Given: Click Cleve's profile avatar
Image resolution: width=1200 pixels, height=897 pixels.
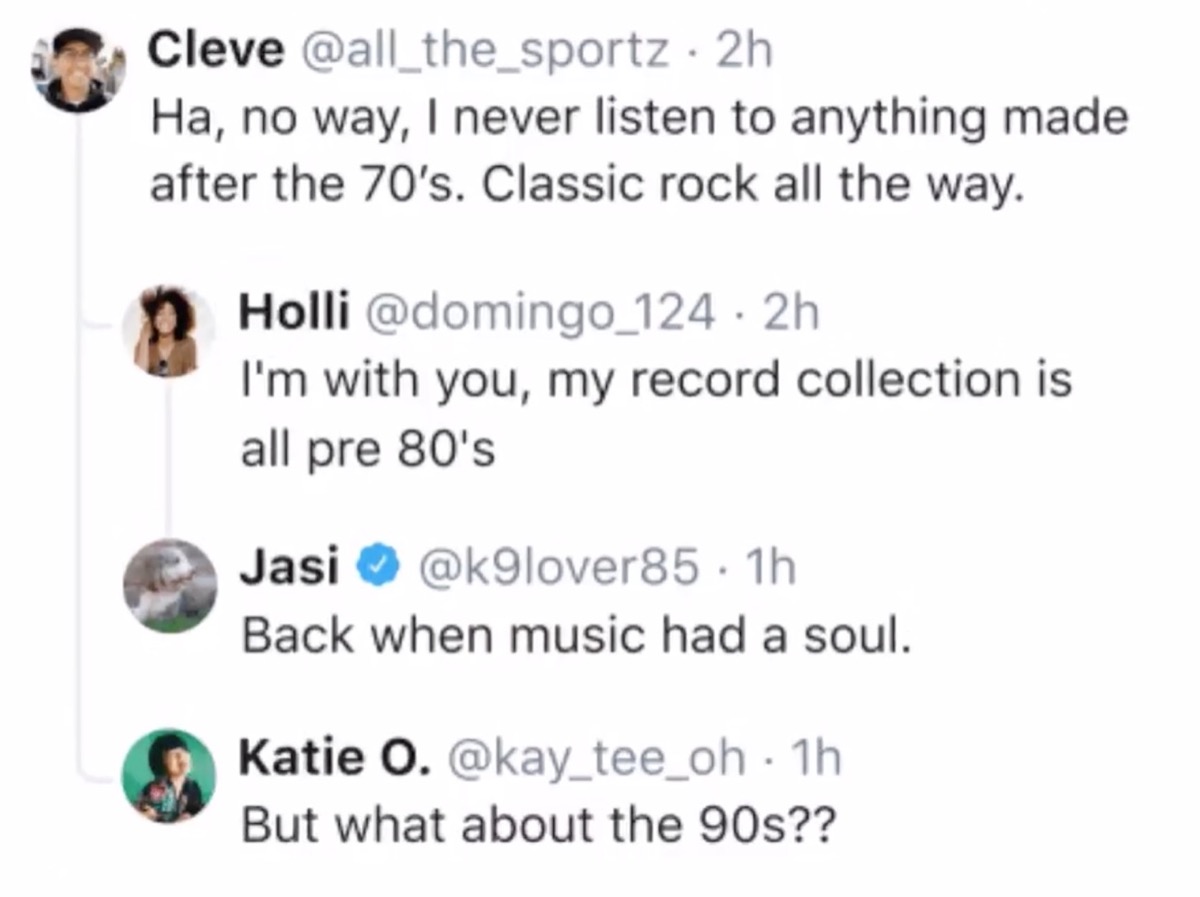Looking at the screenshot, I should coord(78,68).
